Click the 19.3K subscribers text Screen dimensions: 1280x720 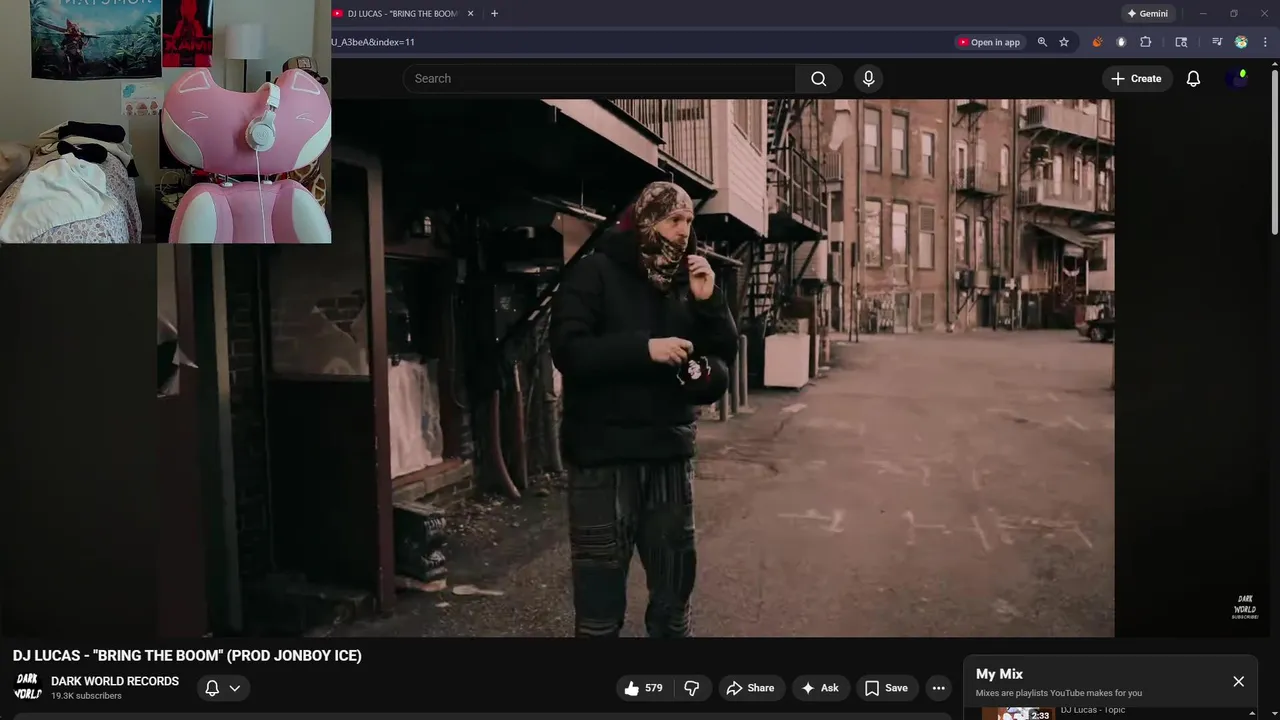coord(86,696)
